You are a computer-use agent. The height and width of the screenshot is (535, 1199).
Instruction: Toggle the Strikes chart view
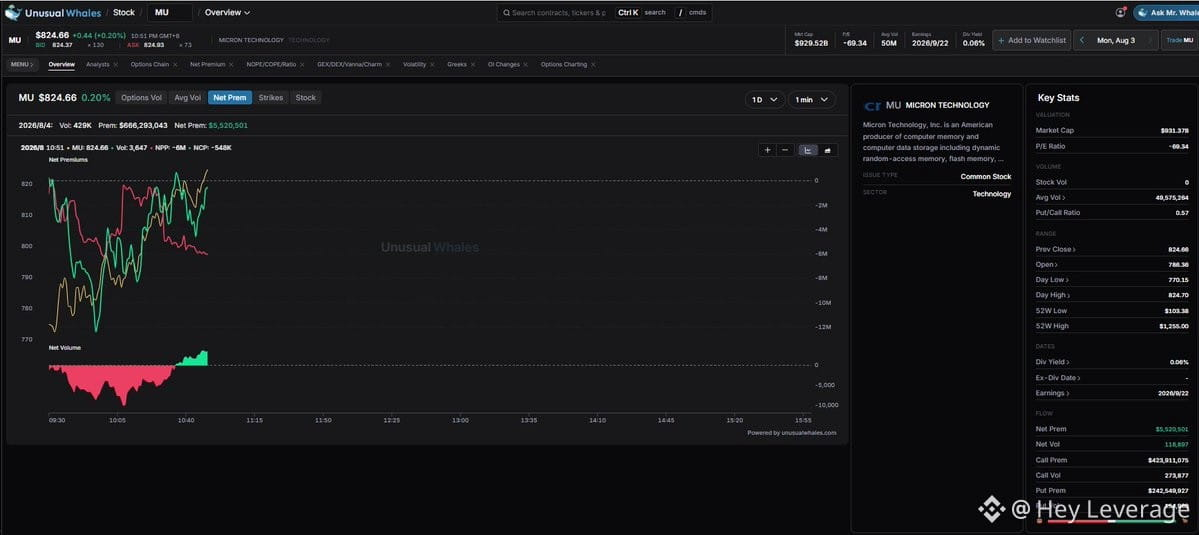click(x=271, y=98)
